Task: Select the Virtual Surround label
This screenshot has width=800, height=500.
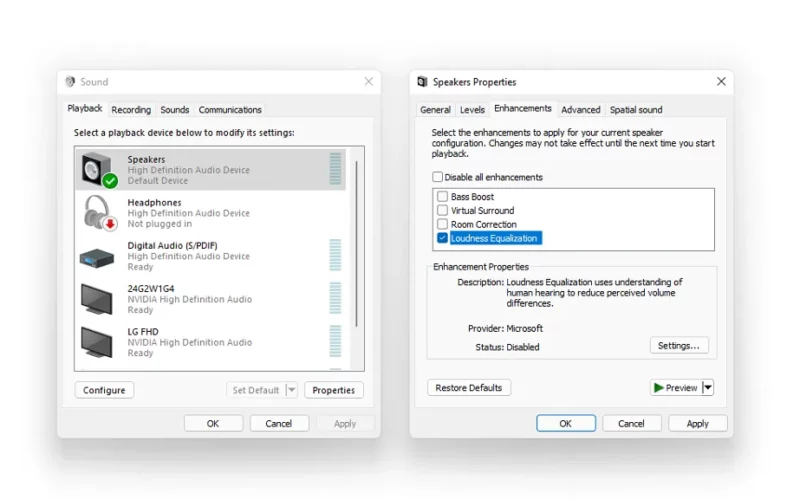Action: click(483, 210)
